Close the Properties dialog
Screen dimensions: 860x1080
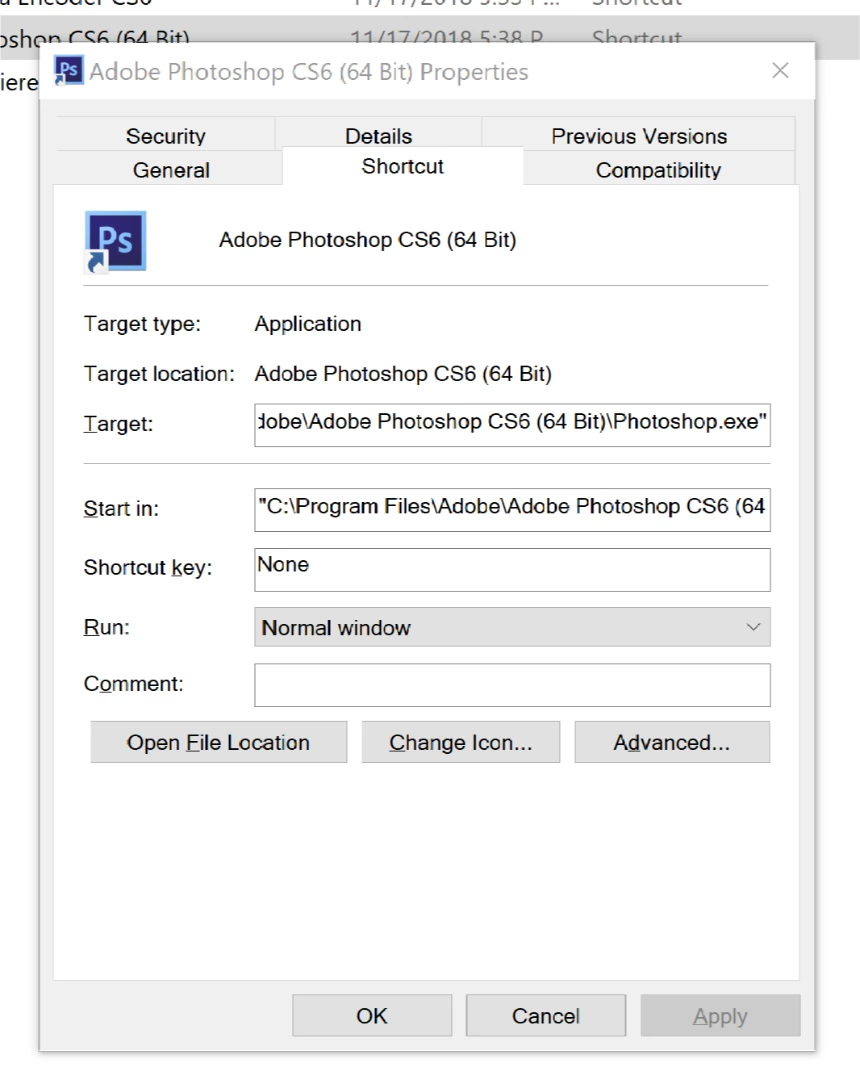pyautogui.click(x=780, y=70)
